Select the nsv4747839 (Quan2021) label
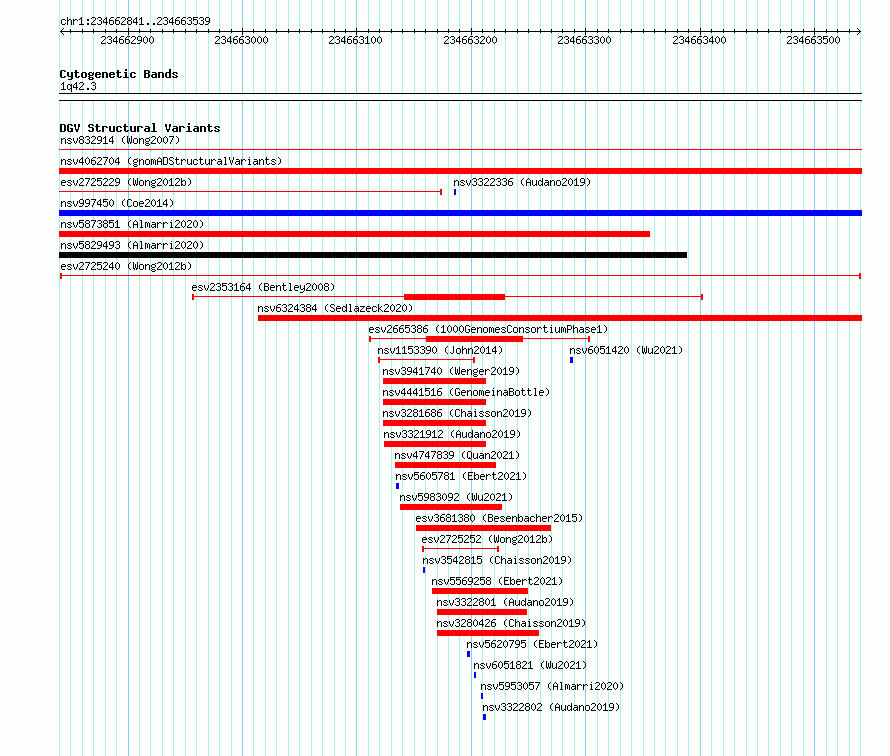 click(457, 455)
